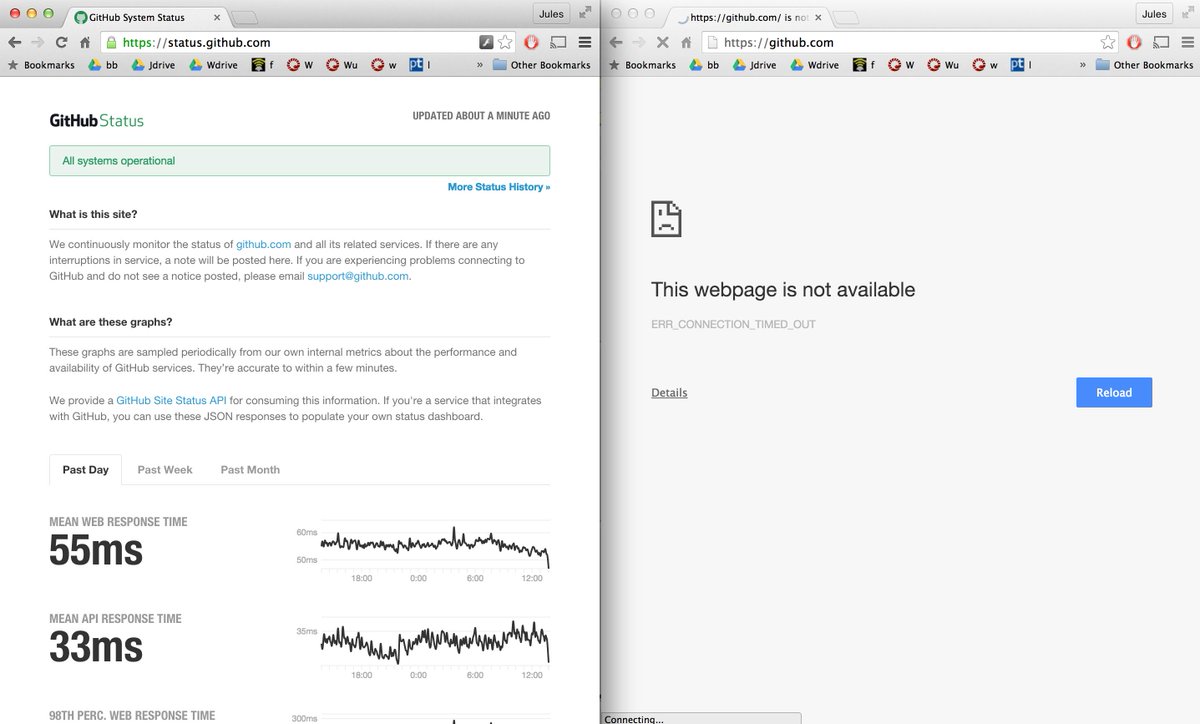
Task: Open the 'bb' bookmark in github.com window
Action: (705, 65)
